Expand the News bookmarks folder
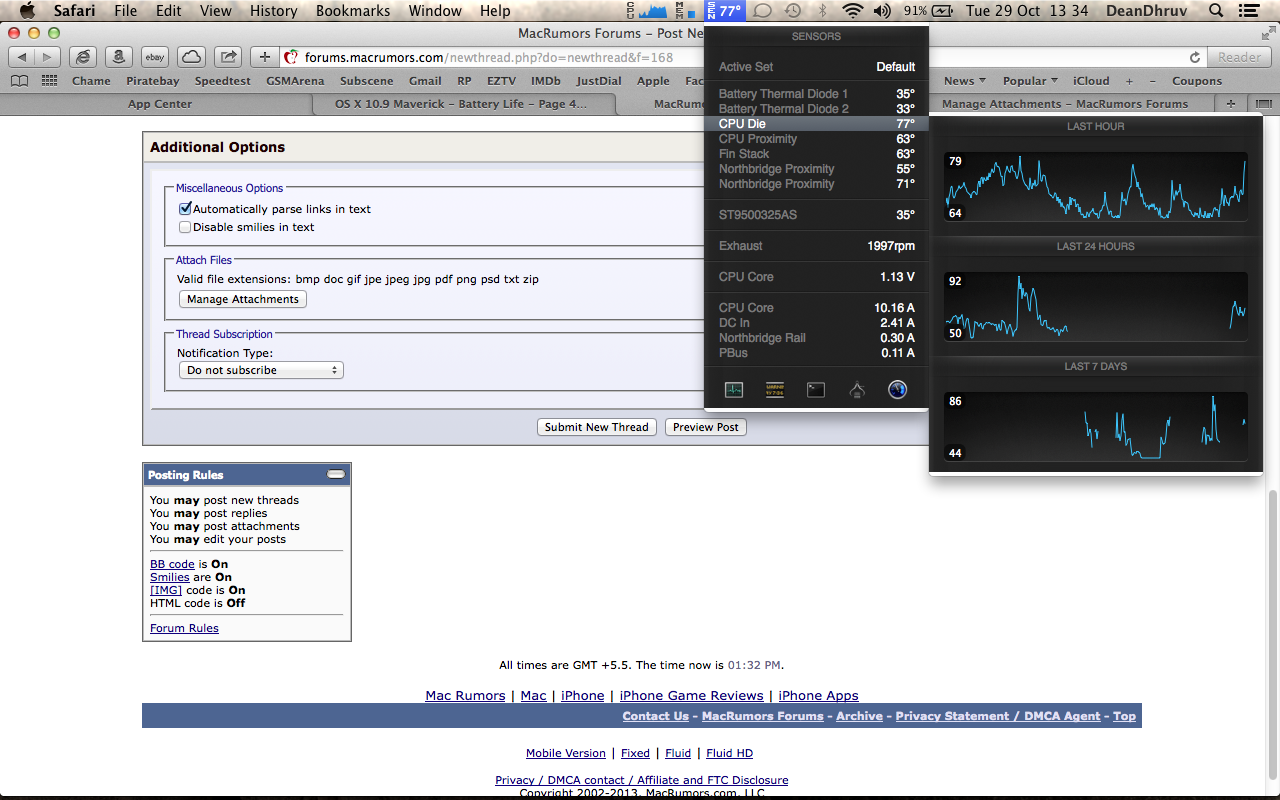This screenshot has width=1280, height=800. 964,81
